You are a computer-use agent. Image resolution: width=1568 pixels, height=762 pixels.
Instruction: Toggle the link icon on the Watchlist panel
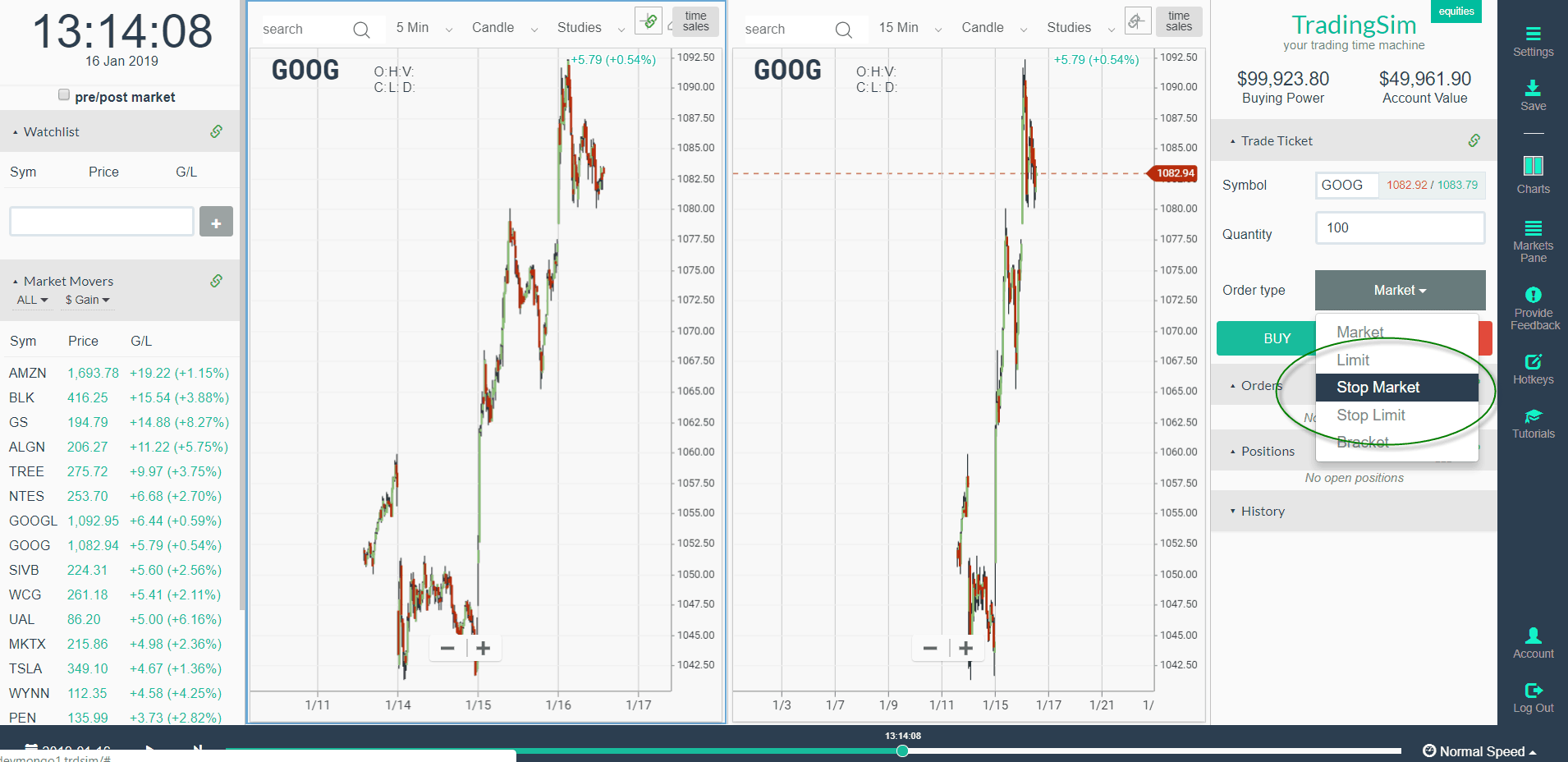(x=216, y=131)
